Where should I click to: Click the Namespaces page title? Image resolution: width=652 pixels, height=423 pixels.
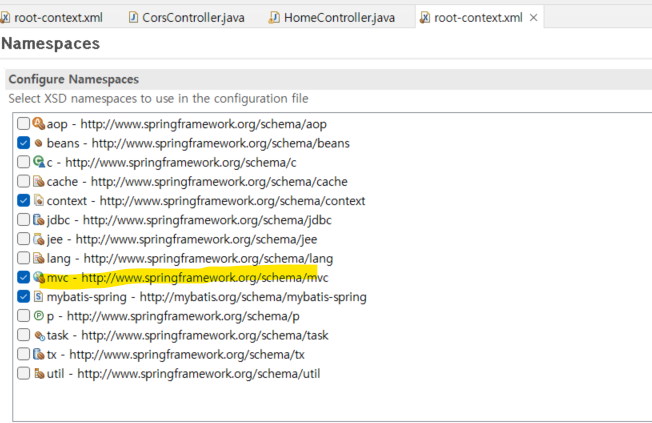pos(50,43)
